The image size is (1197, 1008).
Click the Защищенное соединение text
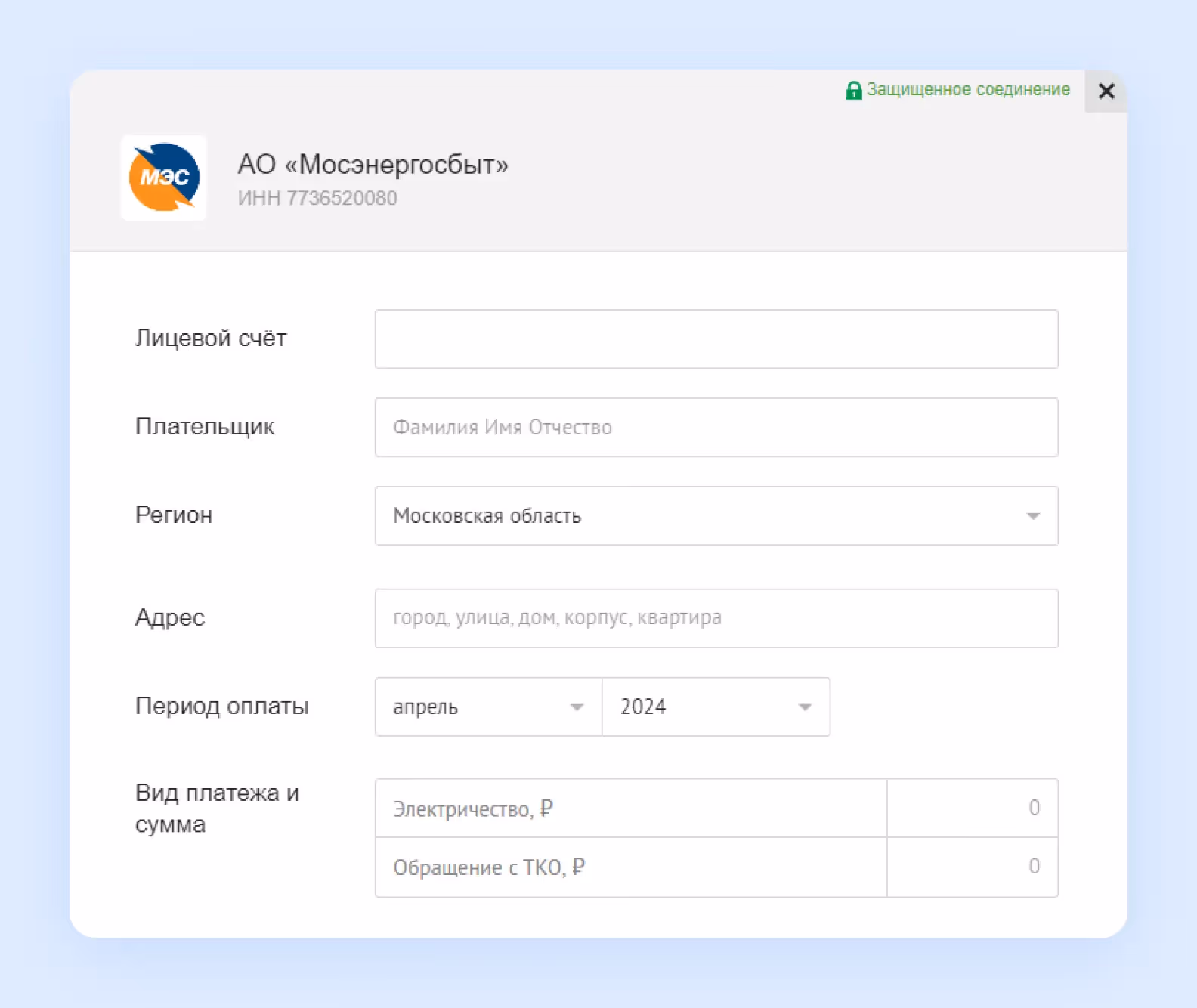point(968,90)
